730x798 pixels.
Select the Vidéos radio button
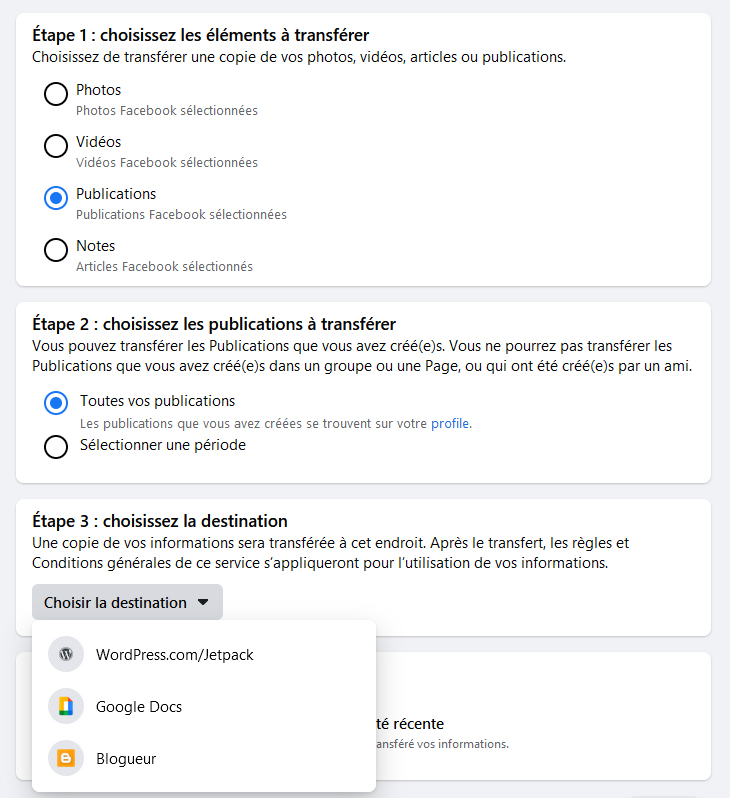click(x=56, y=146)
